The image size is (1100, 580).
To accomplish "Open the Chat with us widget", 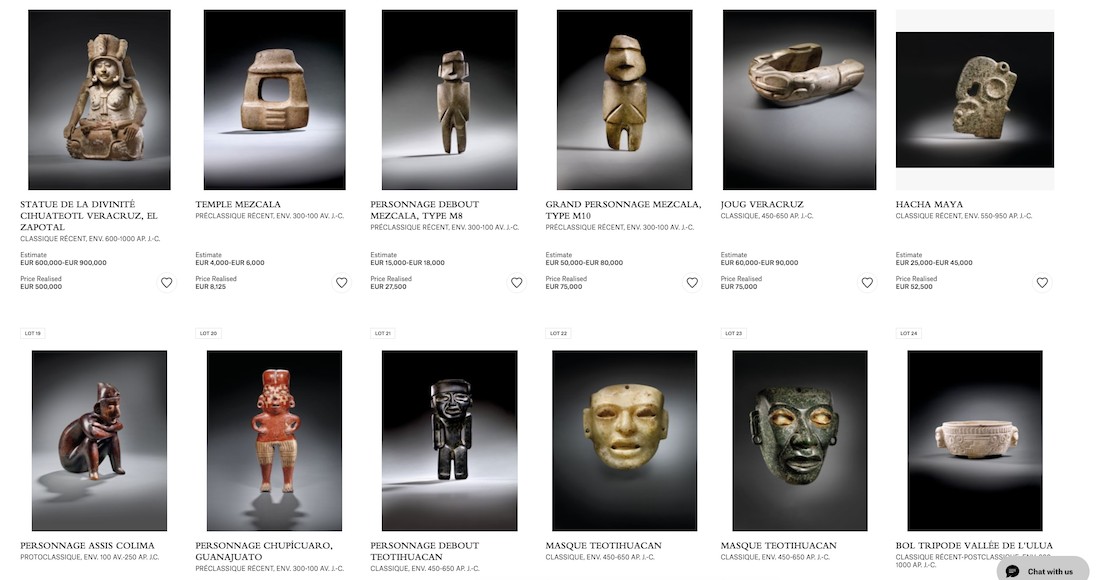I will point(1042,570).
